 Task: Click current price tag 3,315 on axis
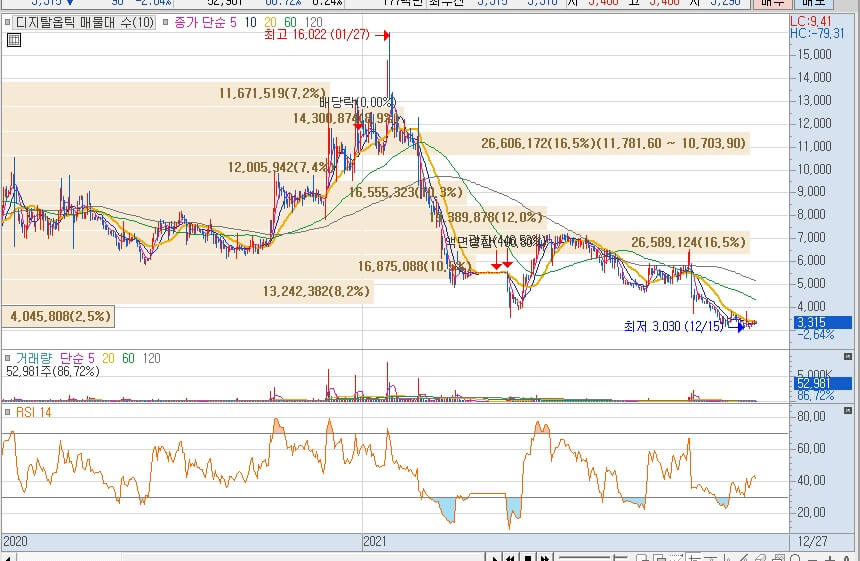coord(823,322)
